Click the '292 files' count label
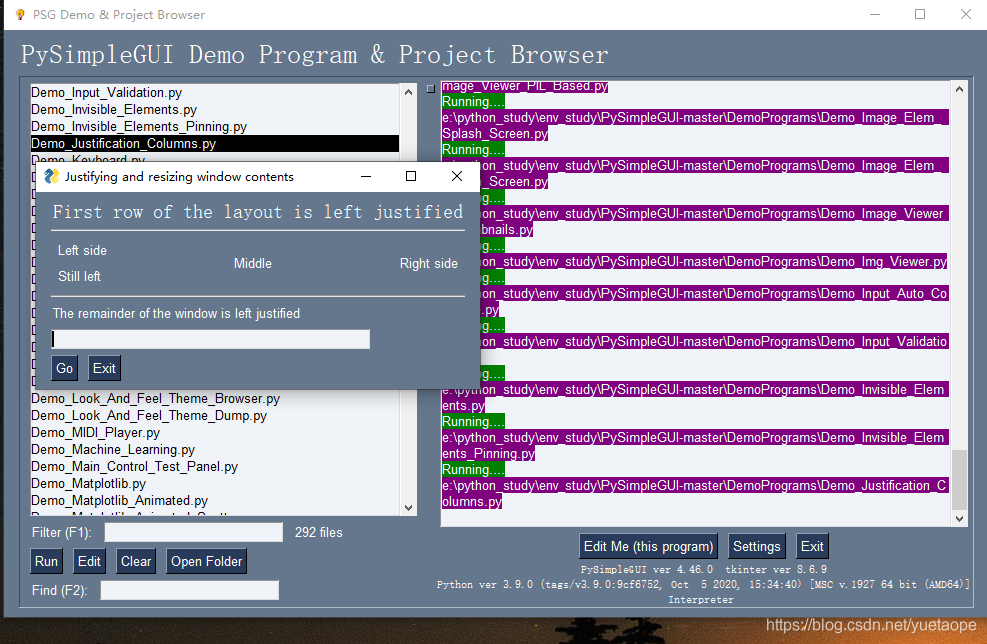Image resolution: width=987 pixels, height=644 pixels. tap(319, 533)
